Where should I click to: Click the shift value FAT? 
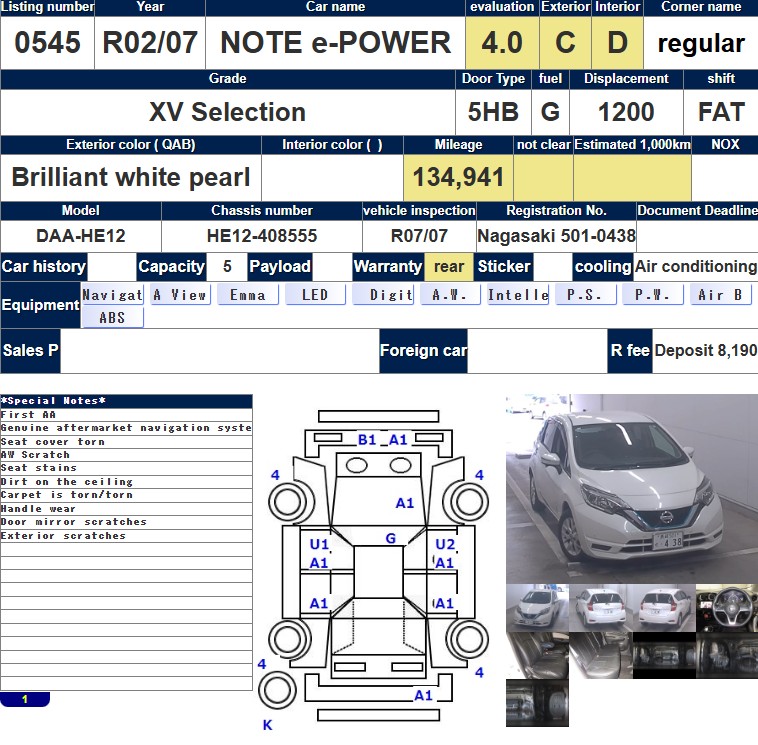point(721,112)
